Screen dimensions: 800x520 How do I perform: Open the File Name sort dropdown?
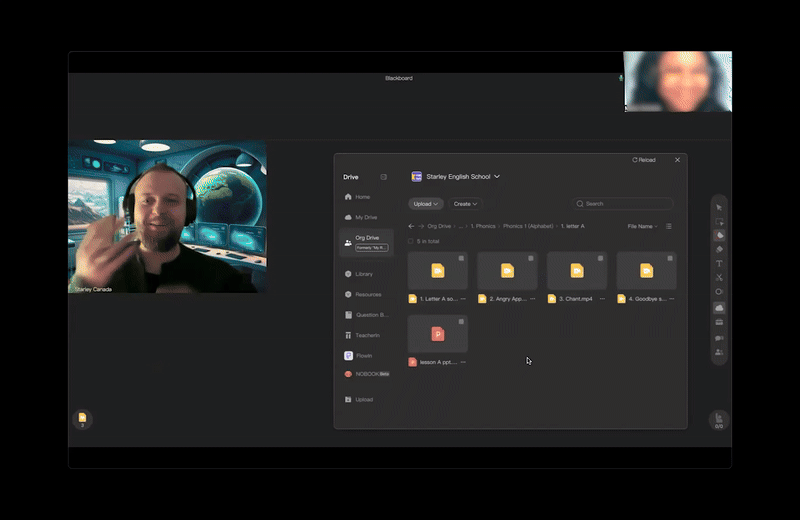point(642,226)
